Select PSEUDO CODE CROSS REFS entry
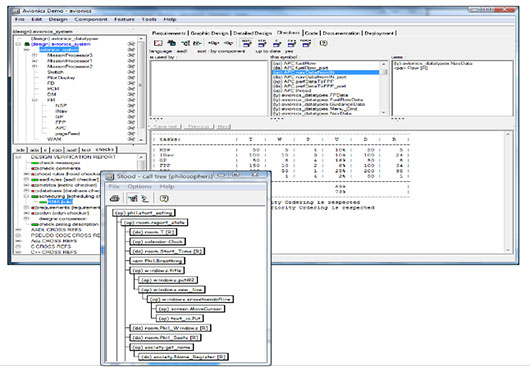 point(66,236)
